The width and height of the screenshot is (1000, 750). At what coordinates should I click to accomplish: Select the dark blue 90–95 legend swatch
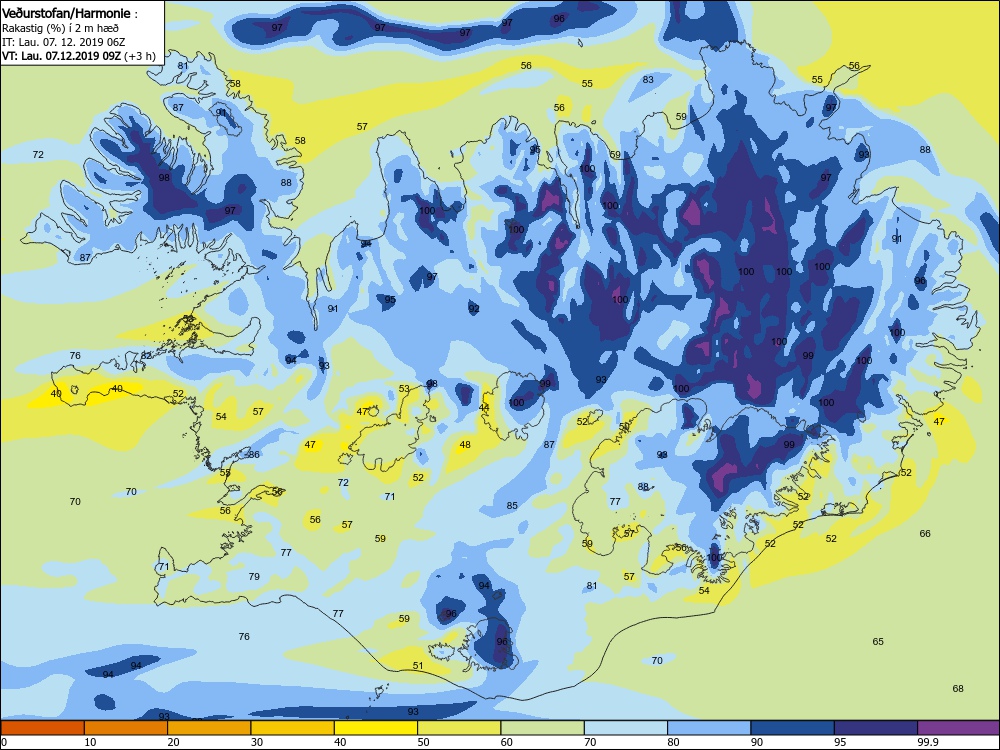coord(793,728)
